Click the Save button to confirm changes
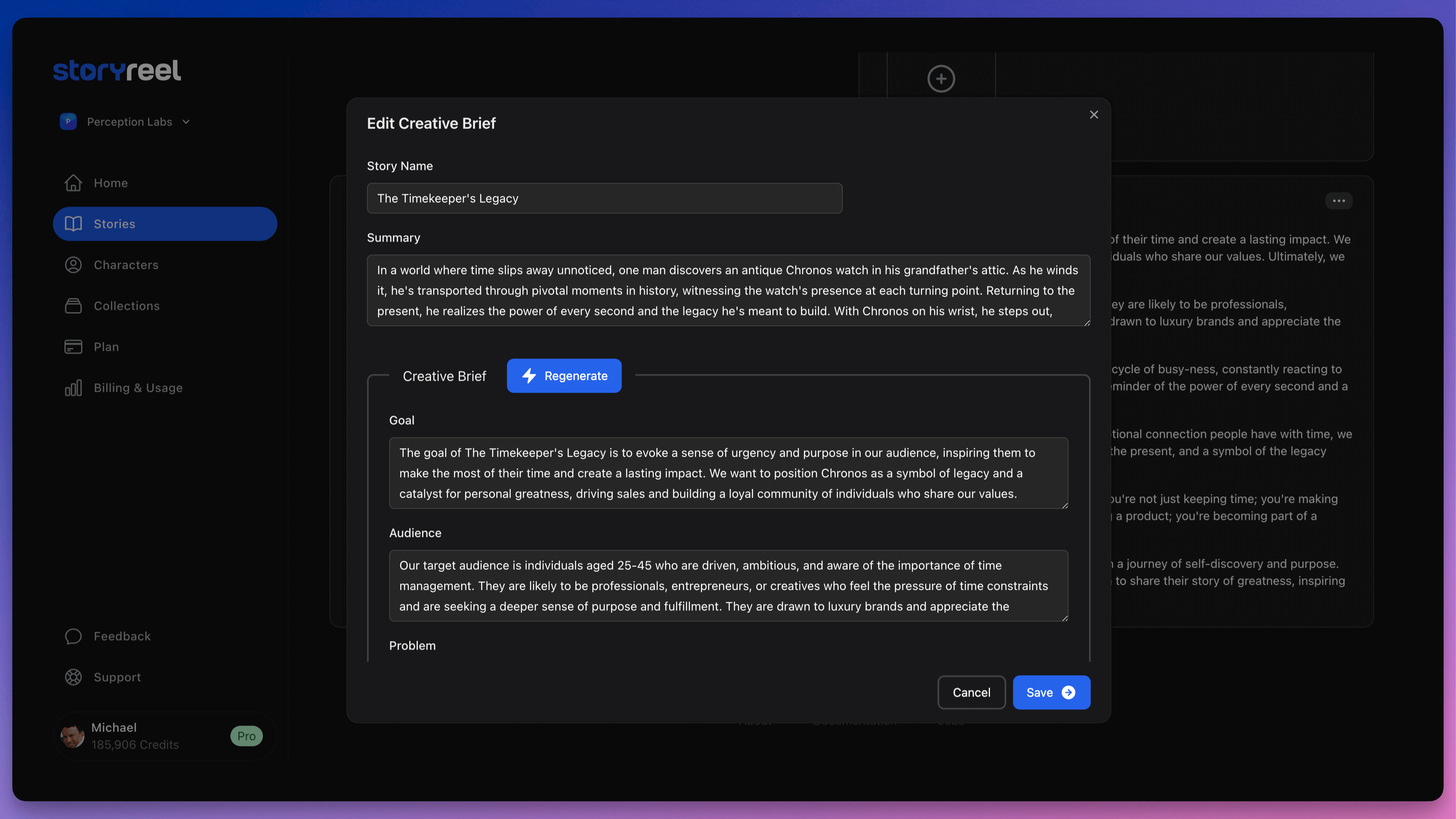This screenshot has width=1456, height=819. click(x=1051, y=692)
